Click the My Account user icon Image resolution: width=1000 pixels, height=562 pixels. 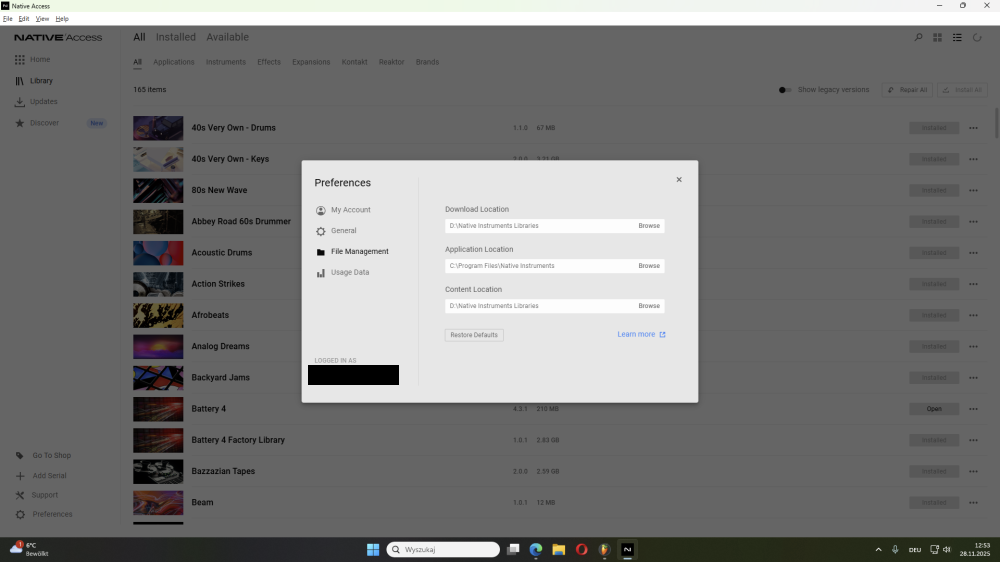coord(321,211)
